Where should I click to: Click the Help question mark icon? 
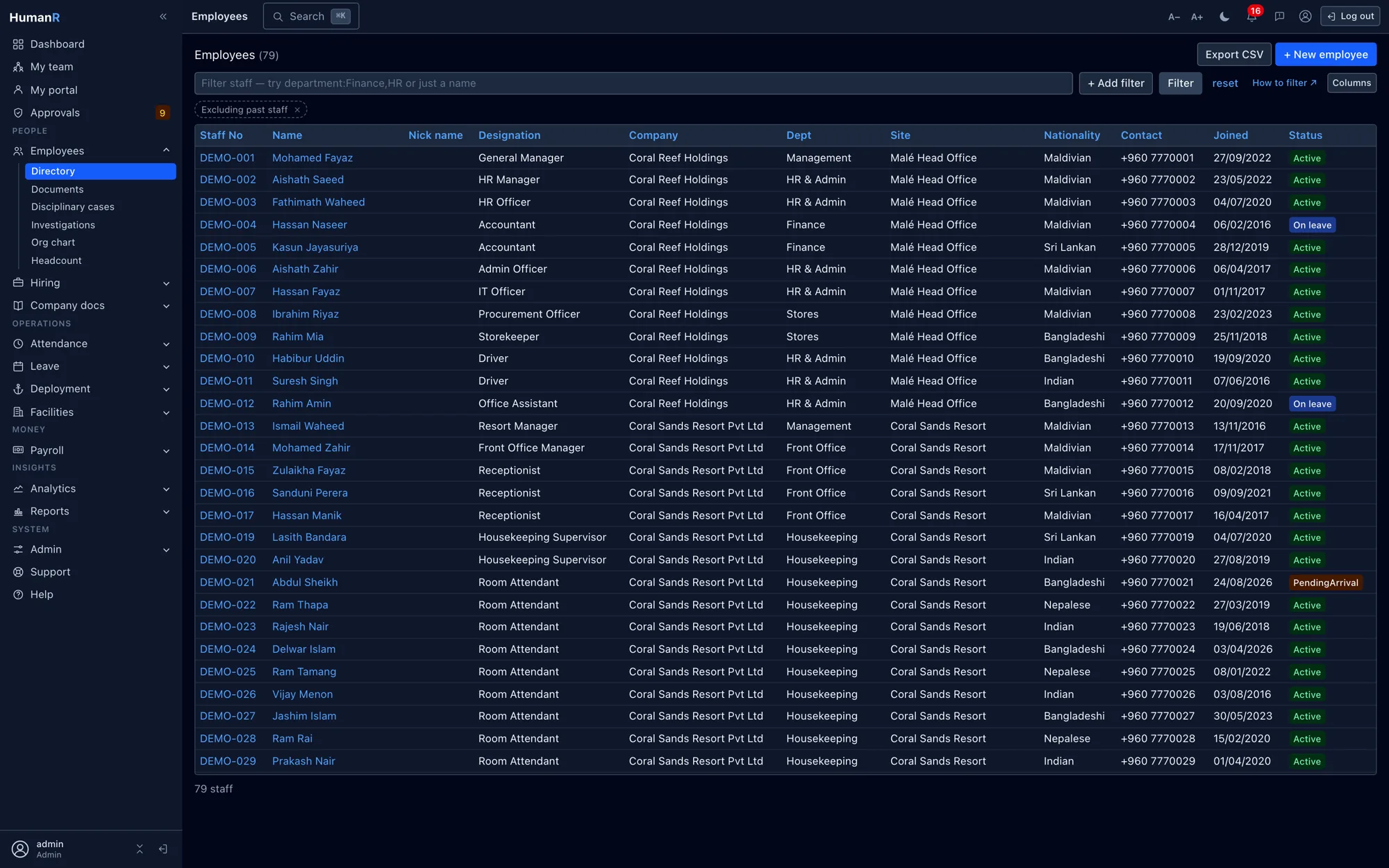(18, 594)
